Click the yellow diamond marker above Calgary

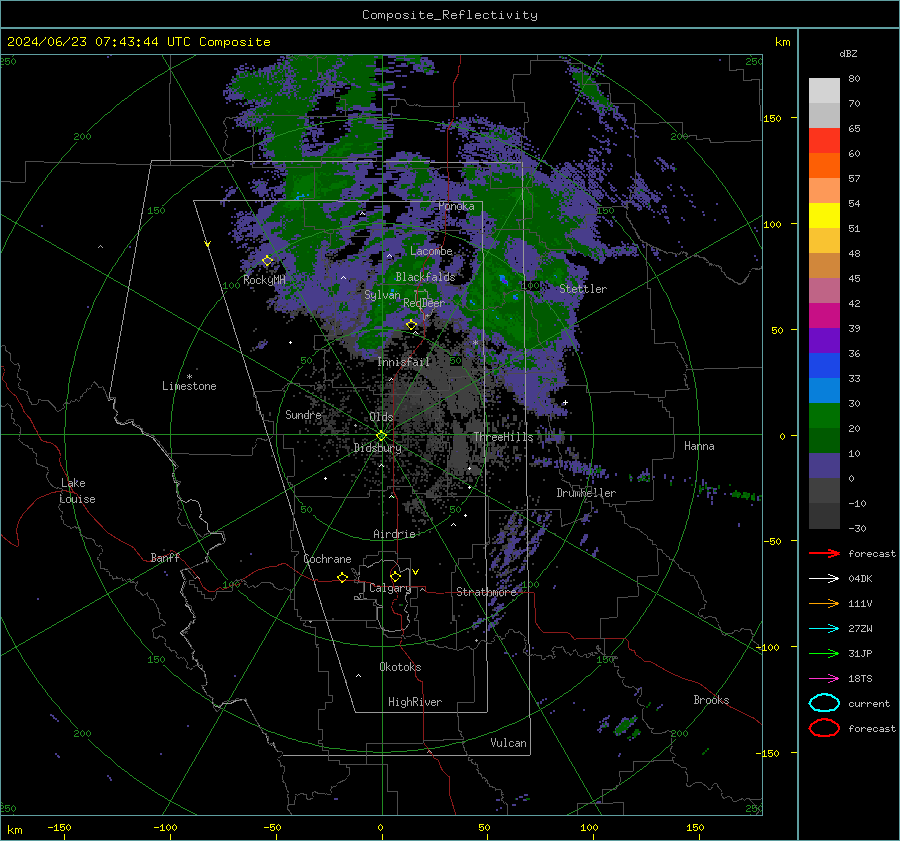click(395, 576)
